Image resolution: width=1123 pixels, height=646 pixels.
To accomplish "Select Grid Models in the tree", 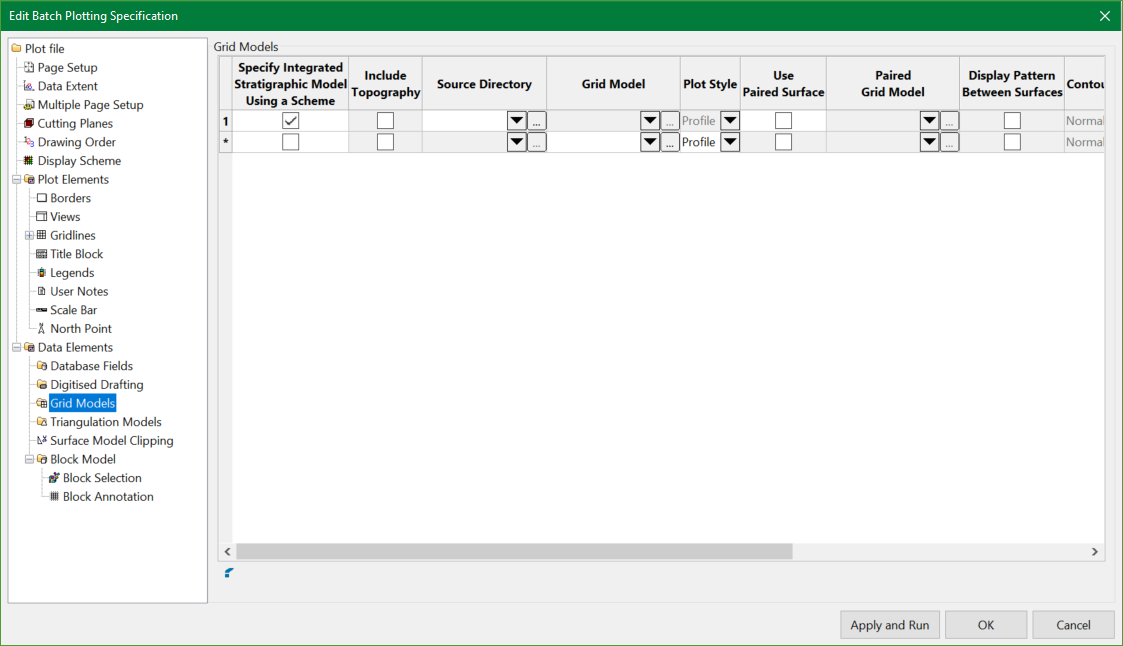I will pos(82,403).
